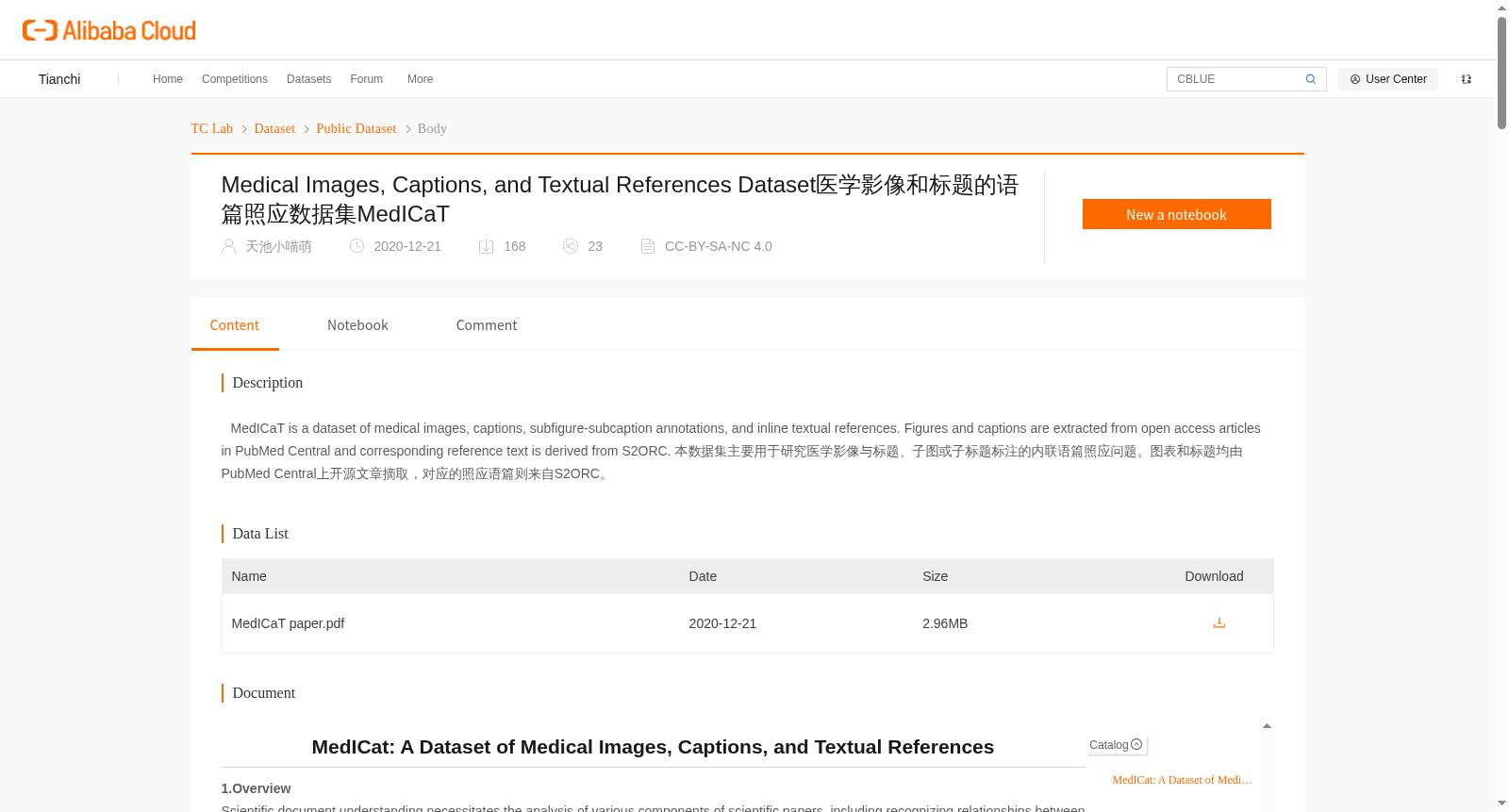Click the Document section heading
Viewport: 1509px width, 812px height.
264,693
